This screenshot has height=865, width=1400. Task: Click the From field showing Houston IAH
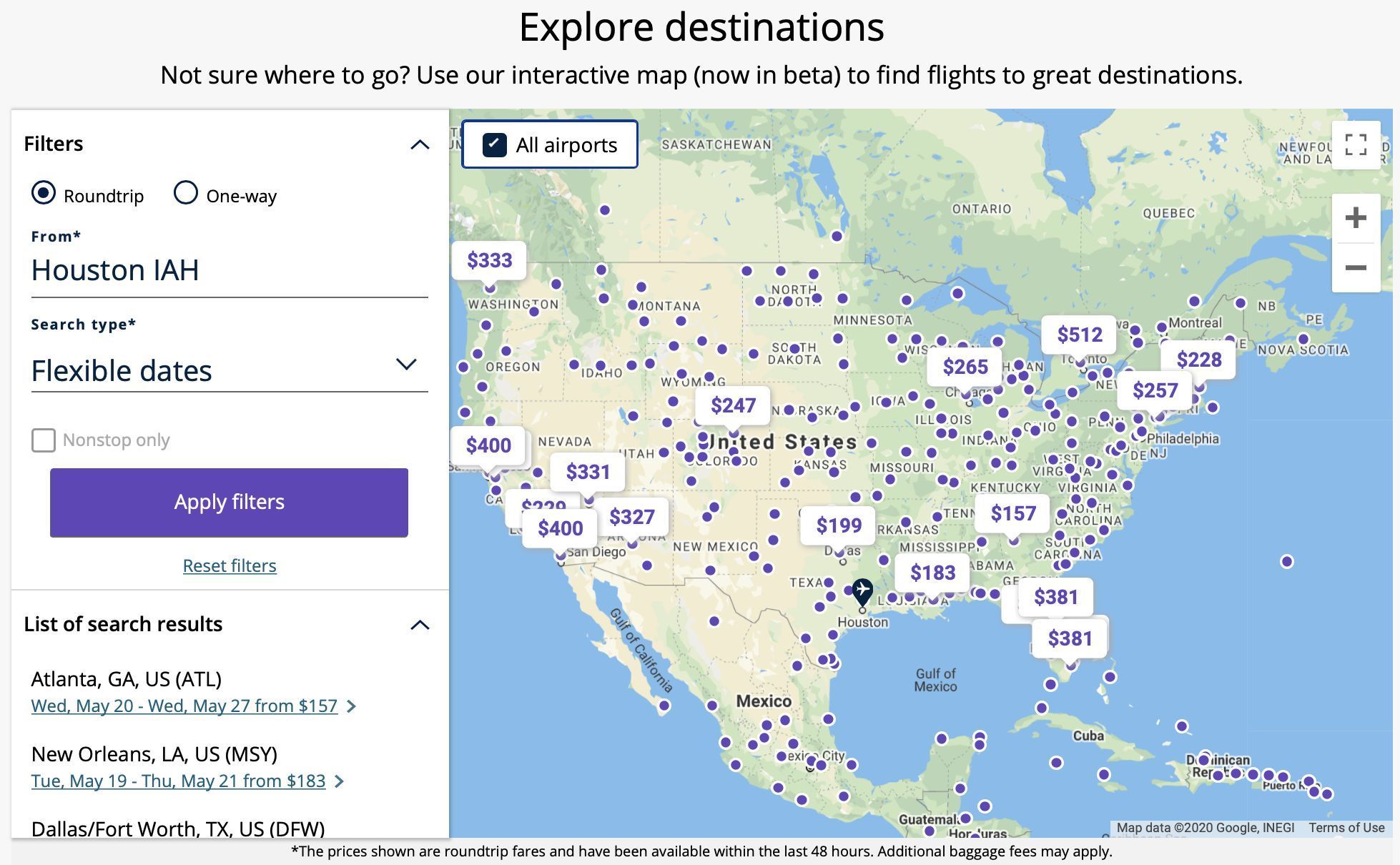[230, 270]
